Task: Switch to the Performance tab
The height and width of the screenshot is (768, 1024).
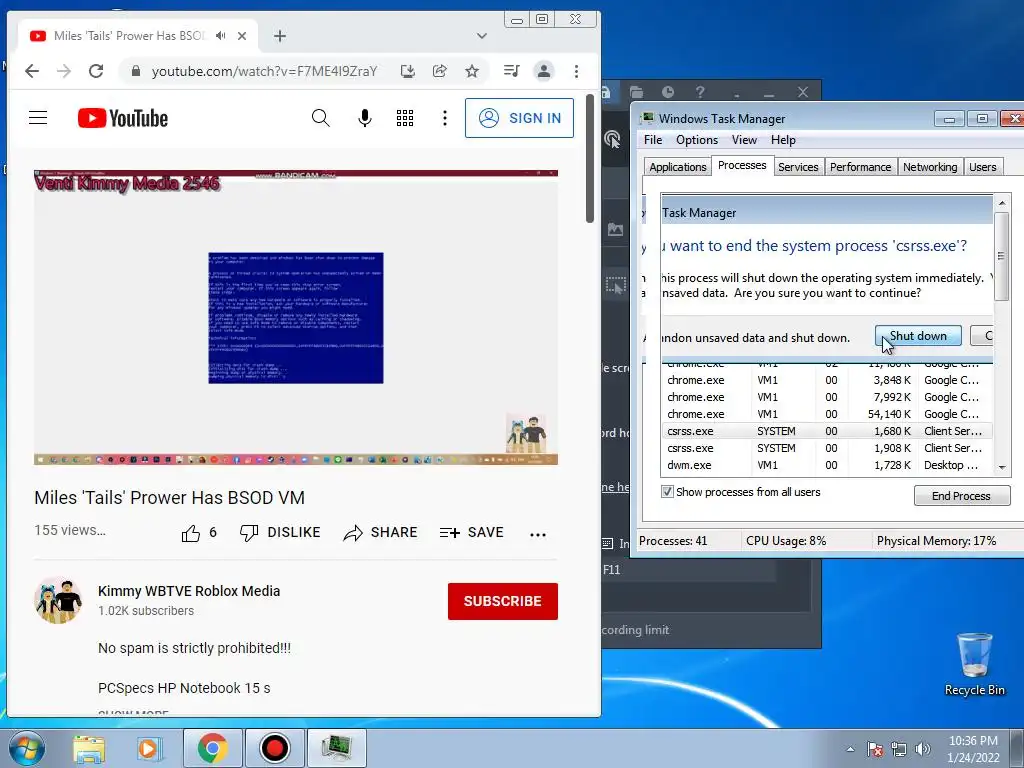Action: click(860, 167)
